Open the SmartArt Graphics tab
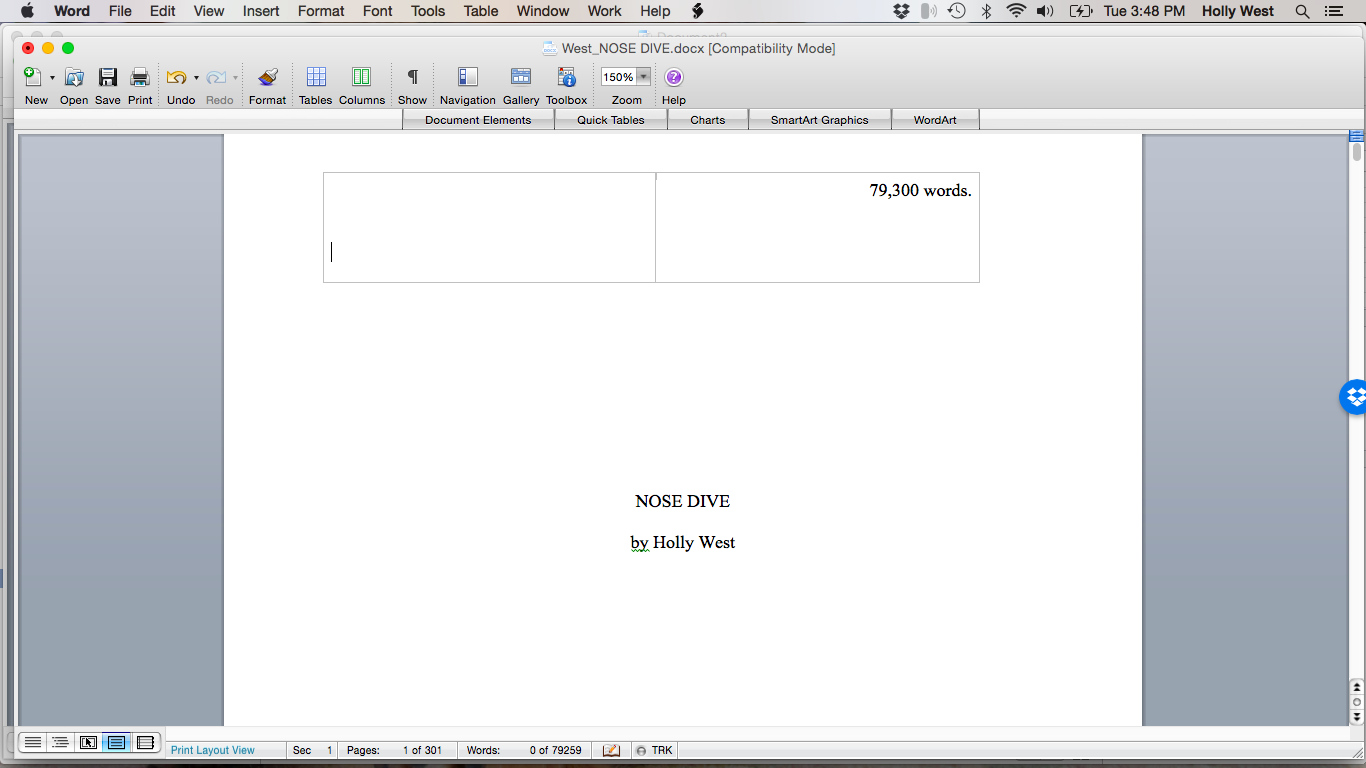 pyautogui.click(x=820, y=120)
